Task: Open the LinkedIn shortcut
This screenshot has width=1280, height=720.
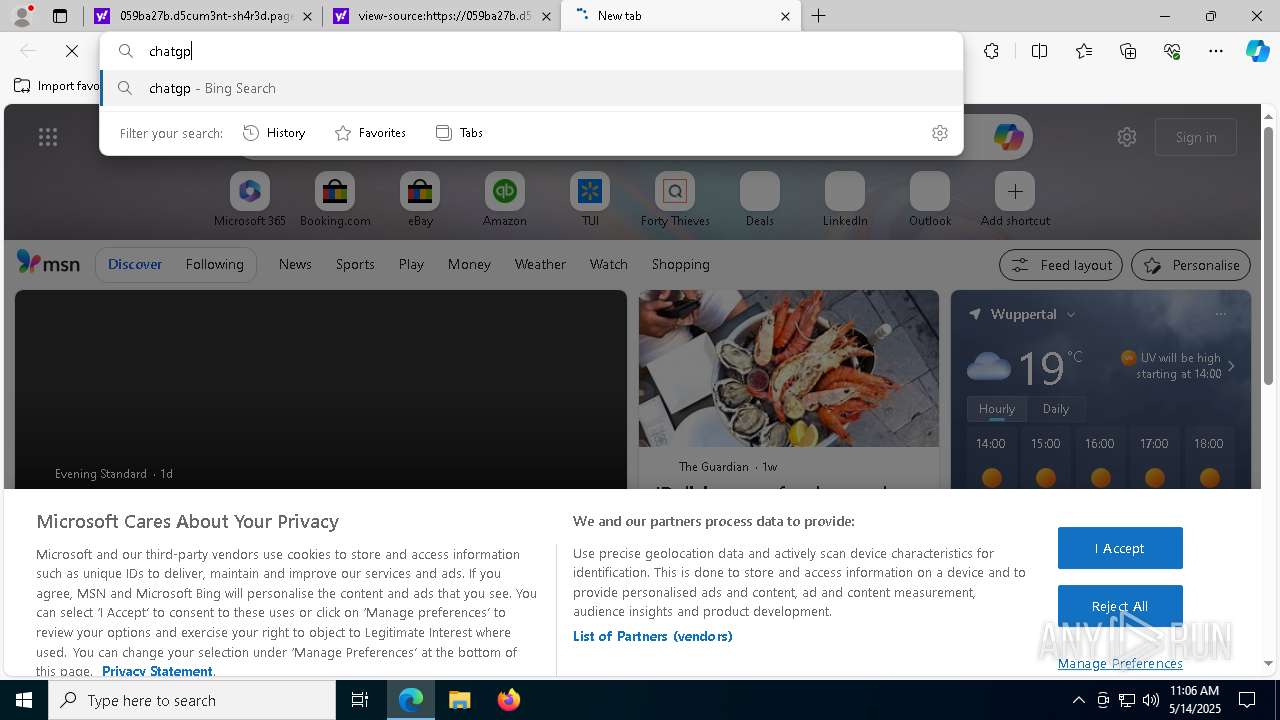Action: point(845,200)
